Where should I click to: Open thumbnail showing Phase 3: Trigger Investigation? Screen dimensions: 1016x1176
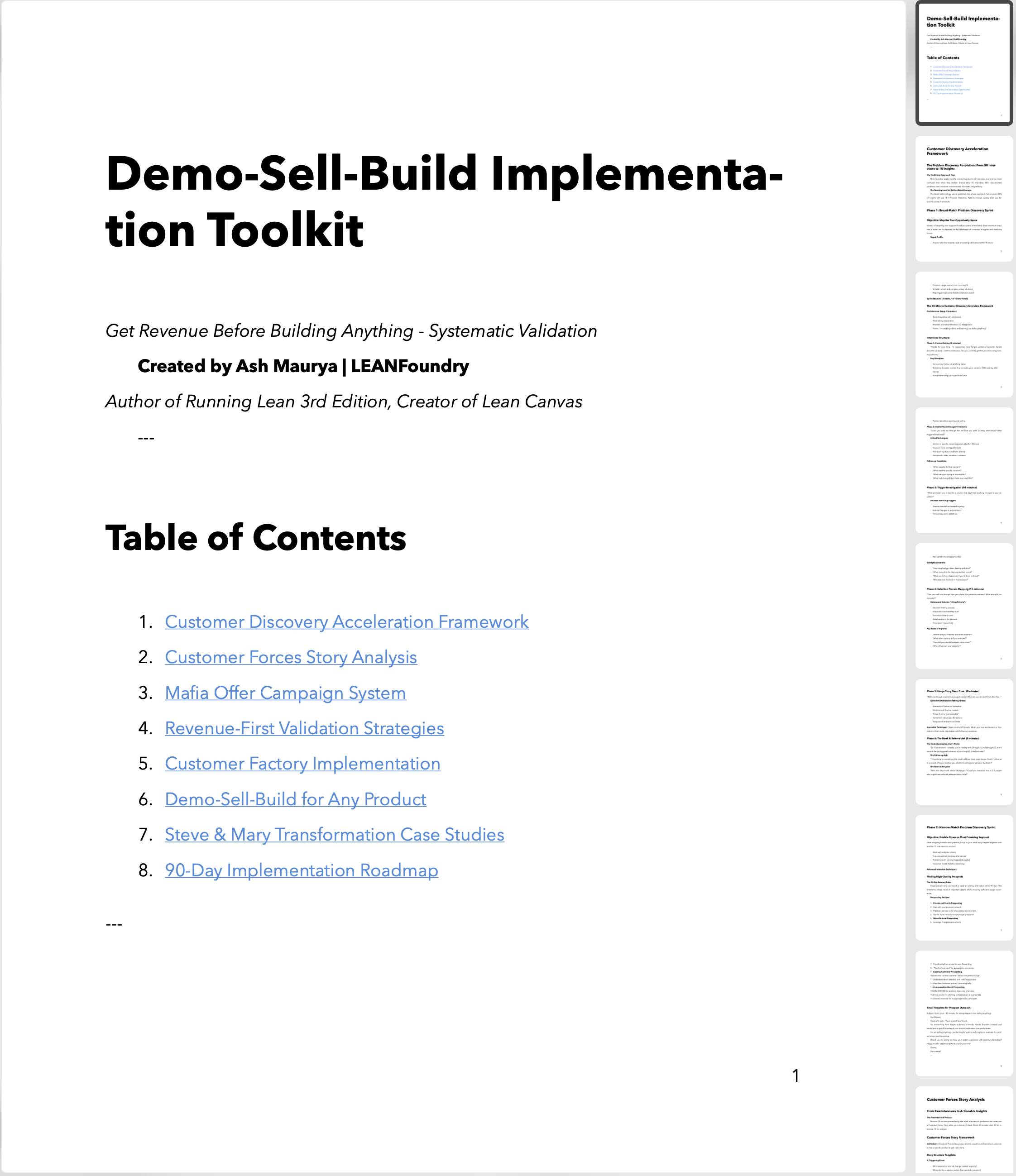[964, 470]
